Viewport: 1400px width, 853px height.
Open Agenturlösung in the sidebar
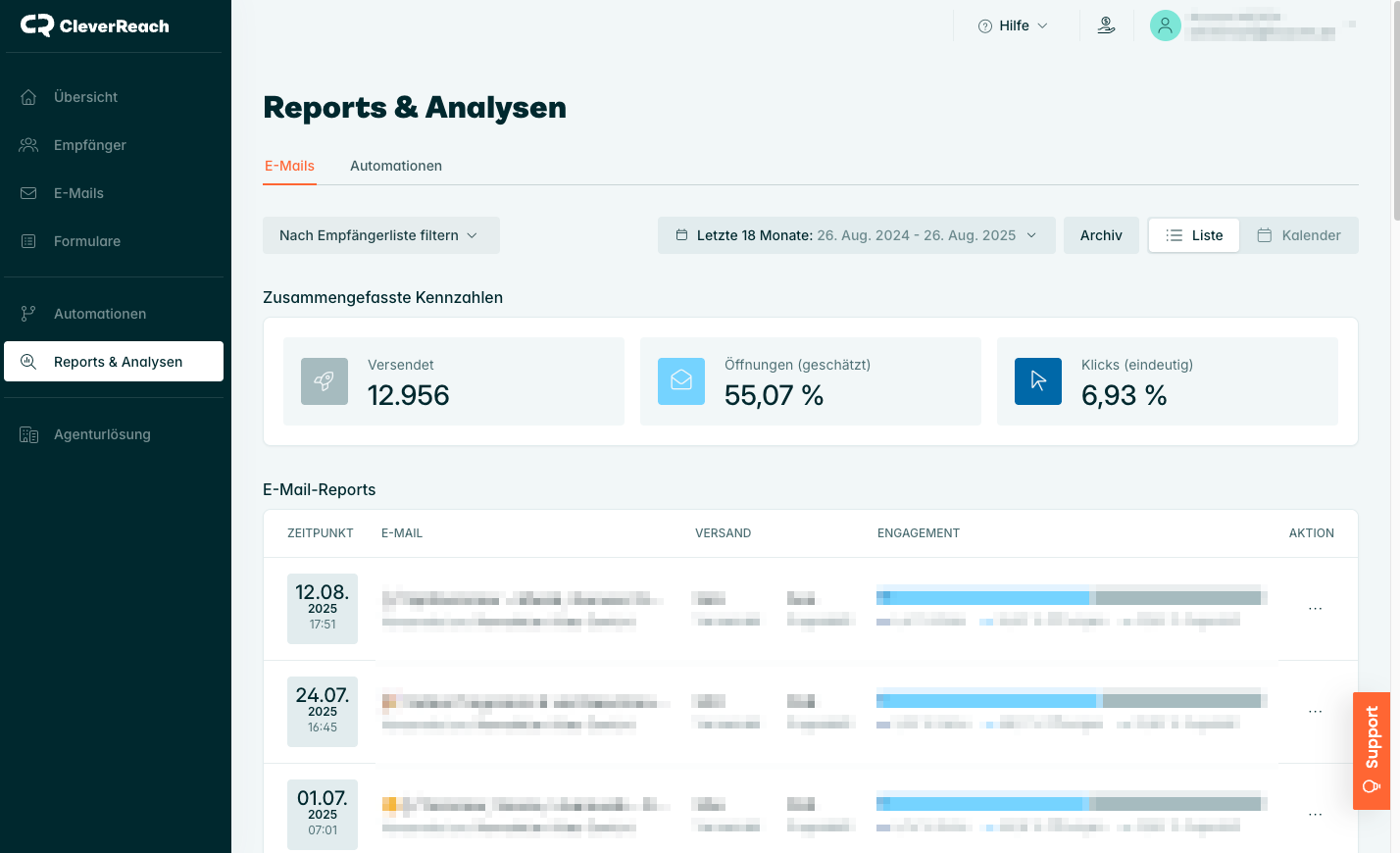pos(102,434)
